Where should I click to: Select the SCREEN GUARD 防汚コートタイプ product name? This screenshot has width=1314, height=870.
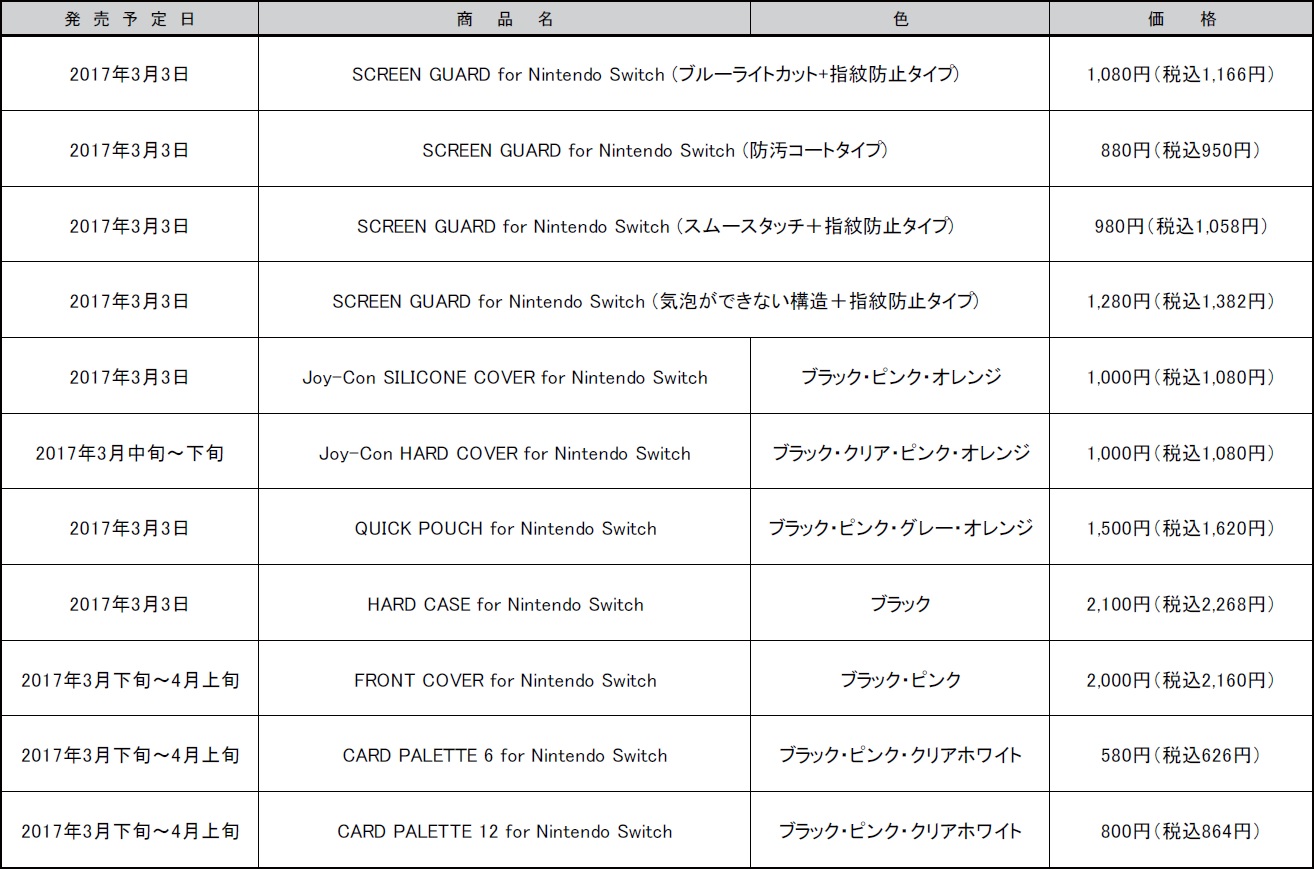click(x=654, y=150)
